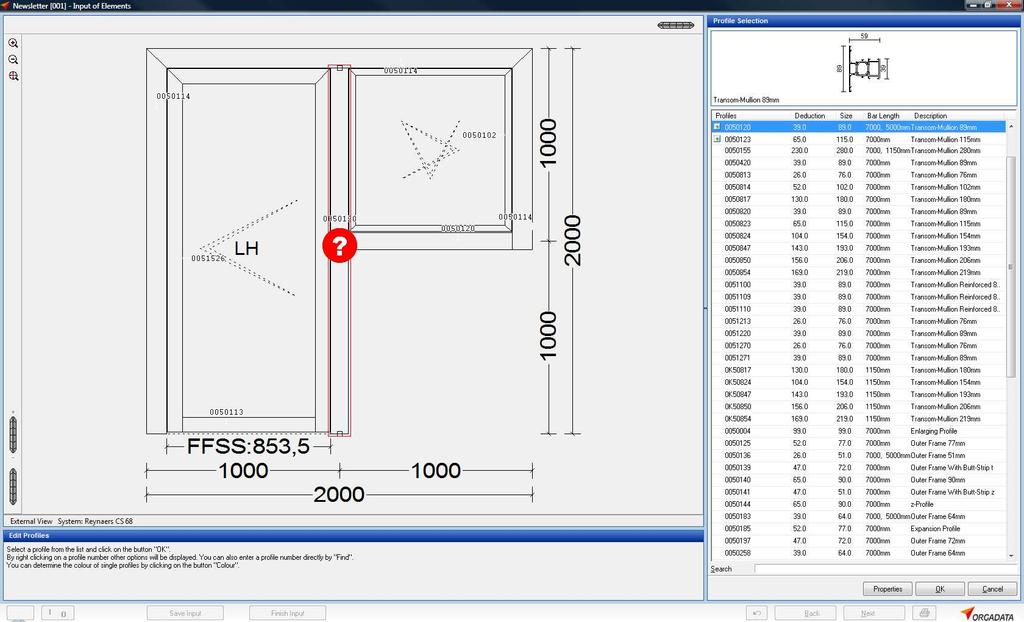Select profile row 0050854
The image size is (1024, 622).
[x=859, y=273]
